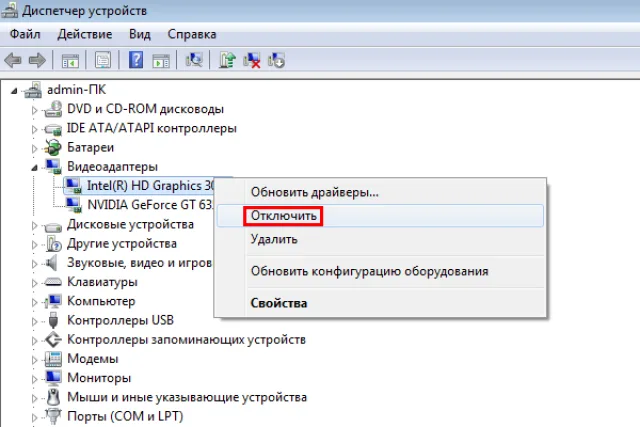Click the Диспетчер устройств title bar icon

tap(9, 10)
